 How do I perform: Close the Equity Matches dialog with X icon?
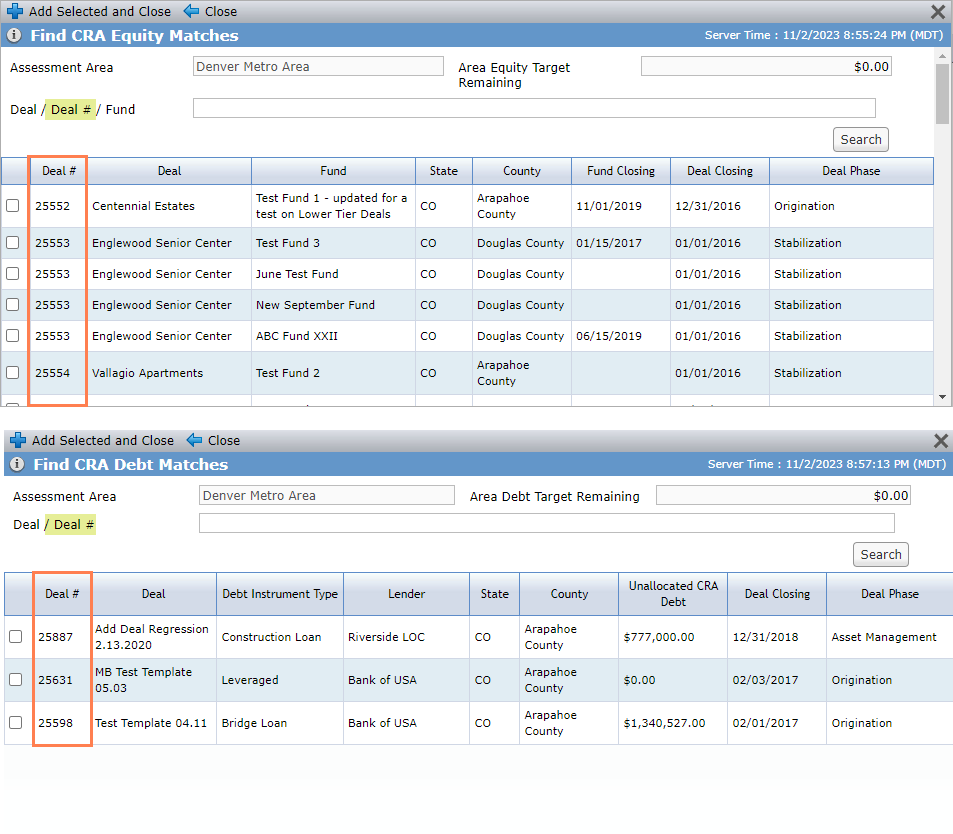[x=938, y=11]
